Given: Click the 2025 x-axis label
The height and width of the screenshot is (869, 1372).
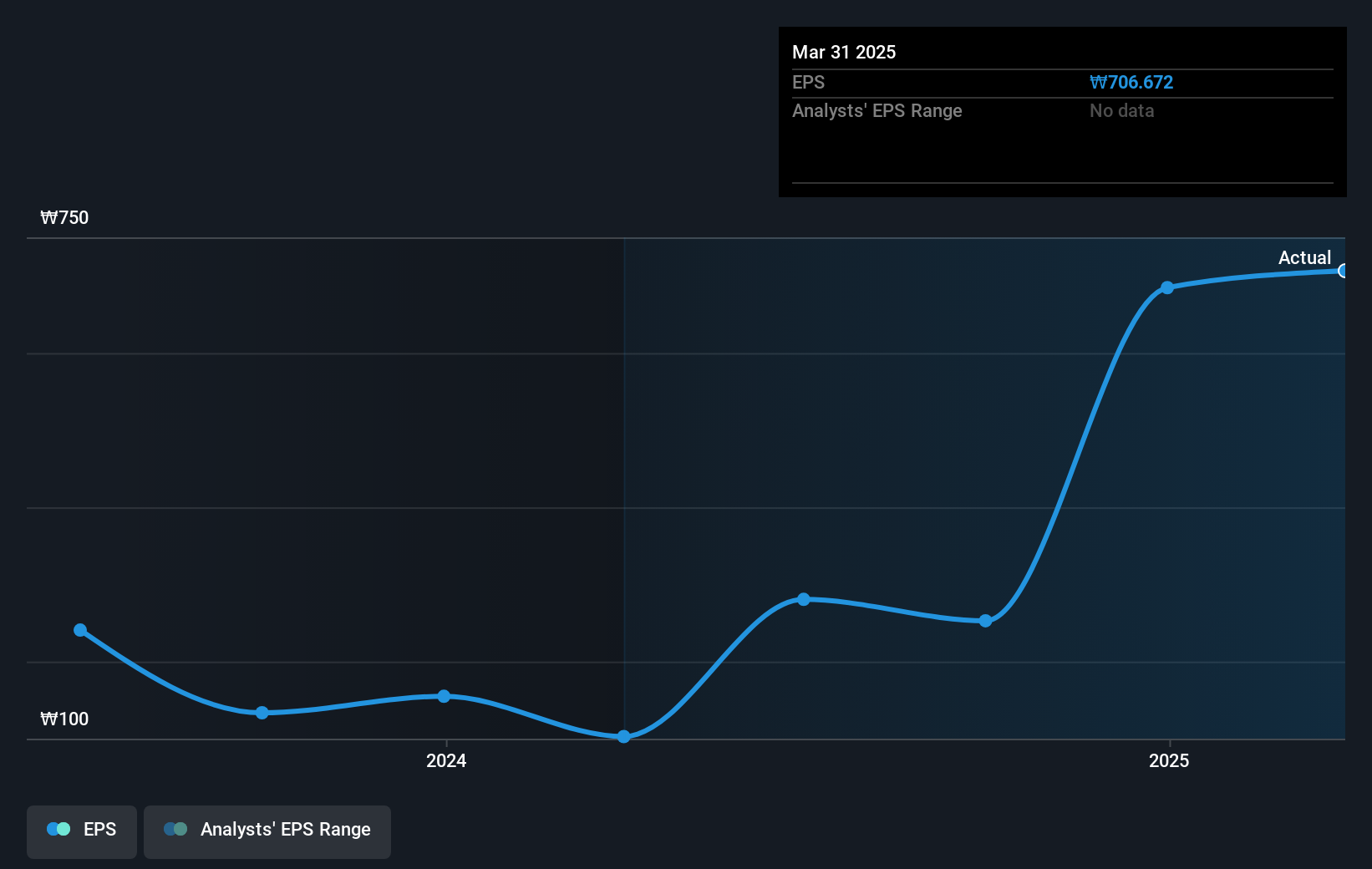Looking at the screenshot, I should tap(1169, 760).
